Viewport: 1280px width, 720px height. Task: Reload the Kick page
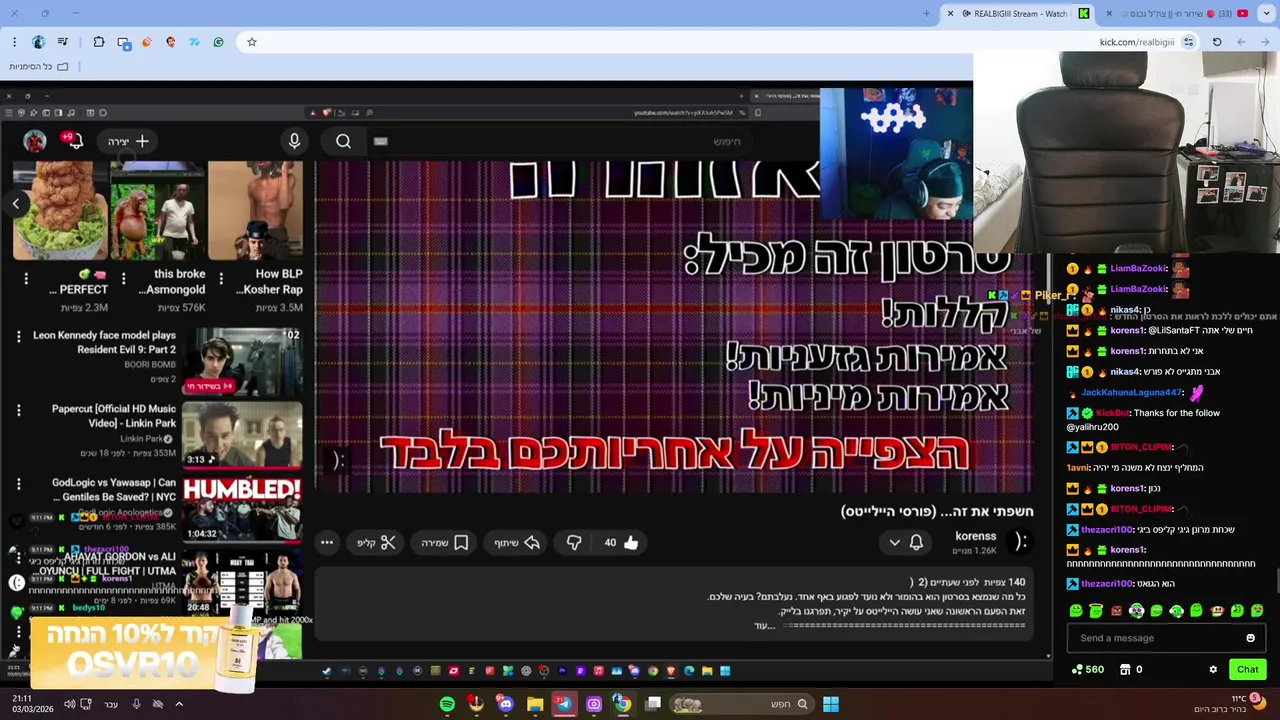pos(1217,42)
